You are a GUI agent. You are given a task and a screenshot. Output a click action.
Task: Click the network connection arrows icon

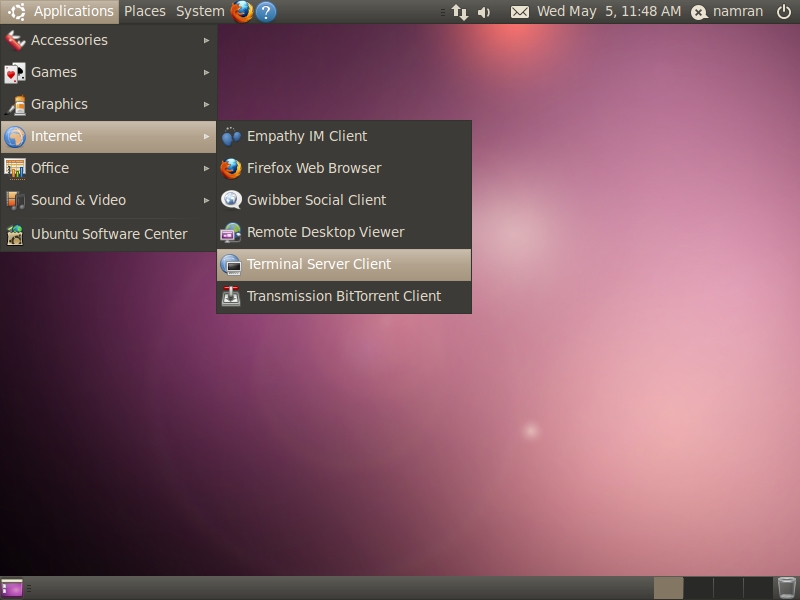coord(459,12)
